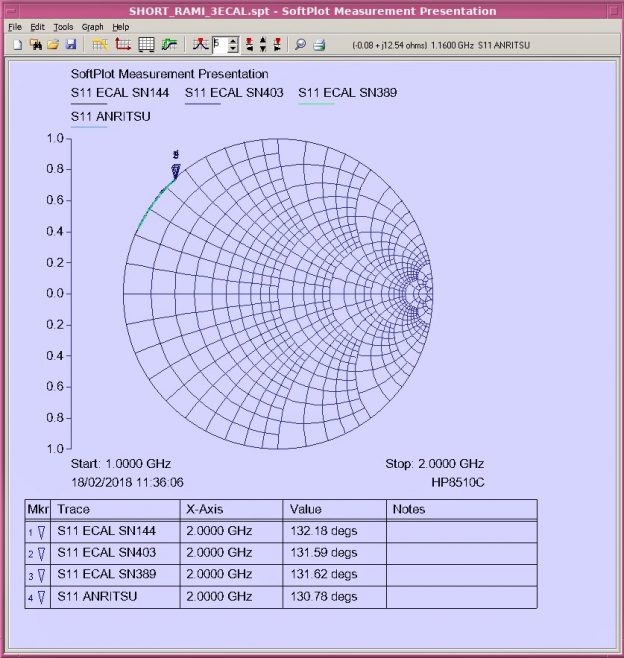
Task: Click the binoculars find icon
Action: coord(36,44)
